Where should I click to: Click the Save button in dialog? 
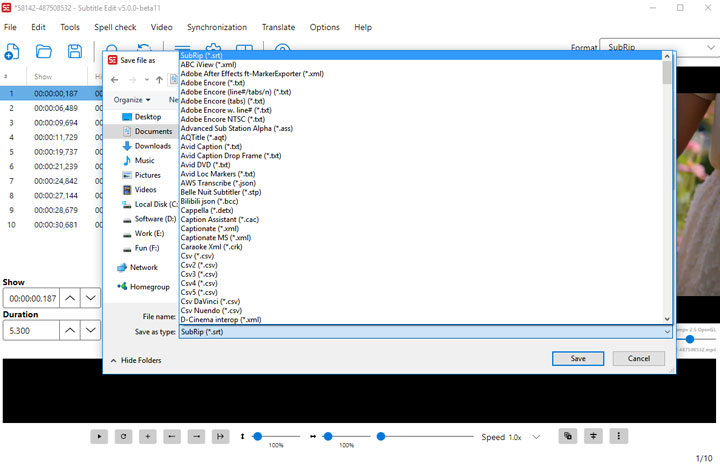pos(578,358)
